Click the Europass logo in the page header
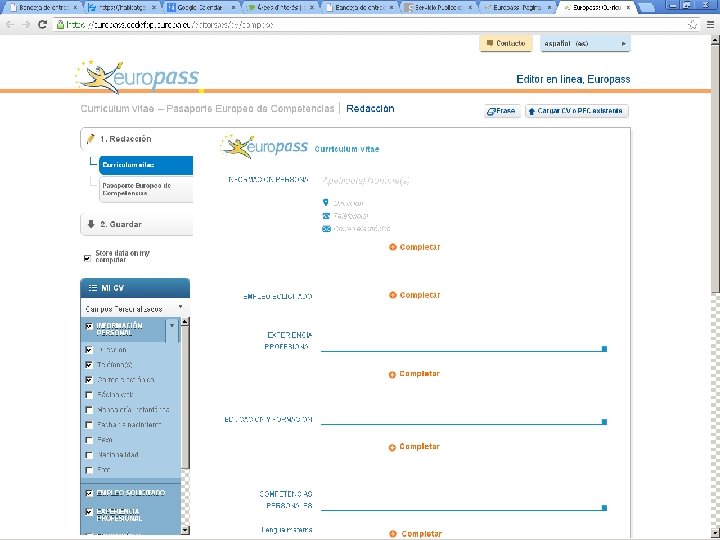The image size is (720, 540). 138,77
